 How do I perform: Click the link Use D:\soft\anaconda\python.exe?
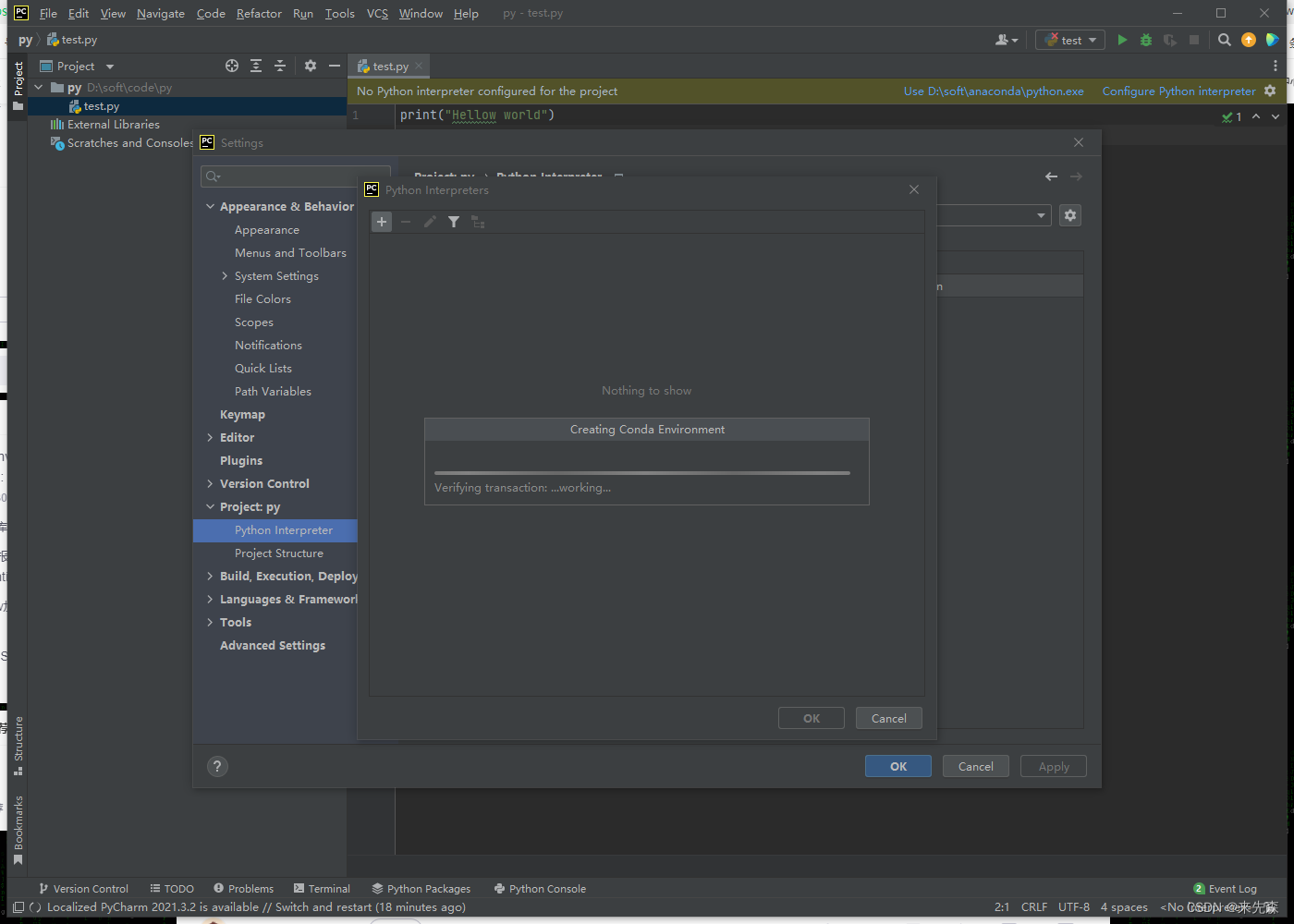click(994, 91)
